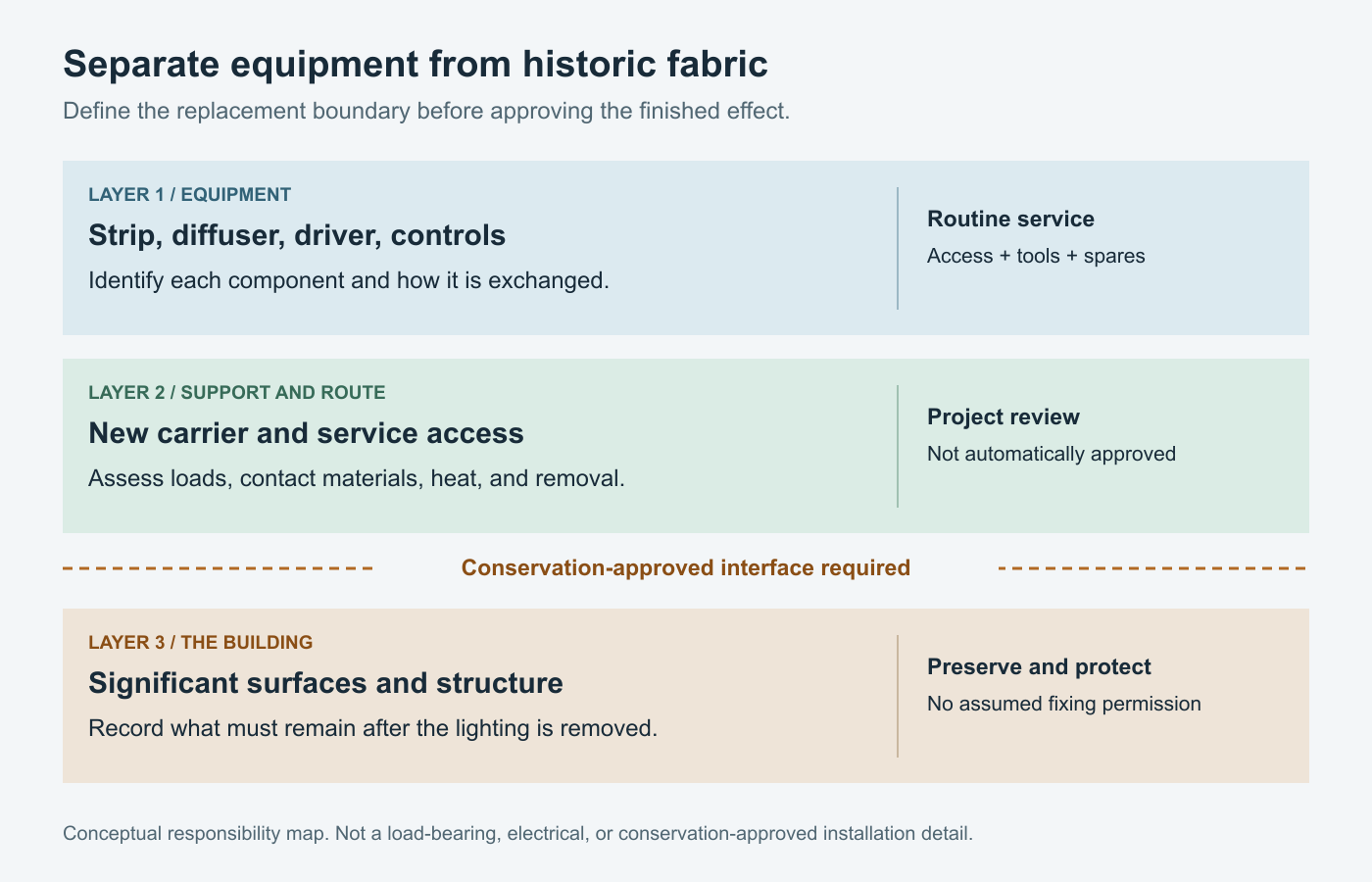This screenshot has width=1372, height=882.
Task: Select the 'Routine service' heading
Action: click(1010, 219)
